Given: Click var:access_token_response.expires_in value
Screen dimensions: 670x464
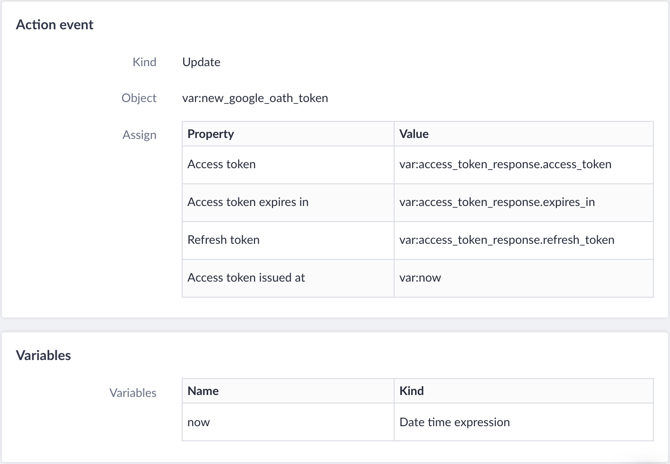Looking at the screenshot, I should pyautogui.click(x=497, y=202).
